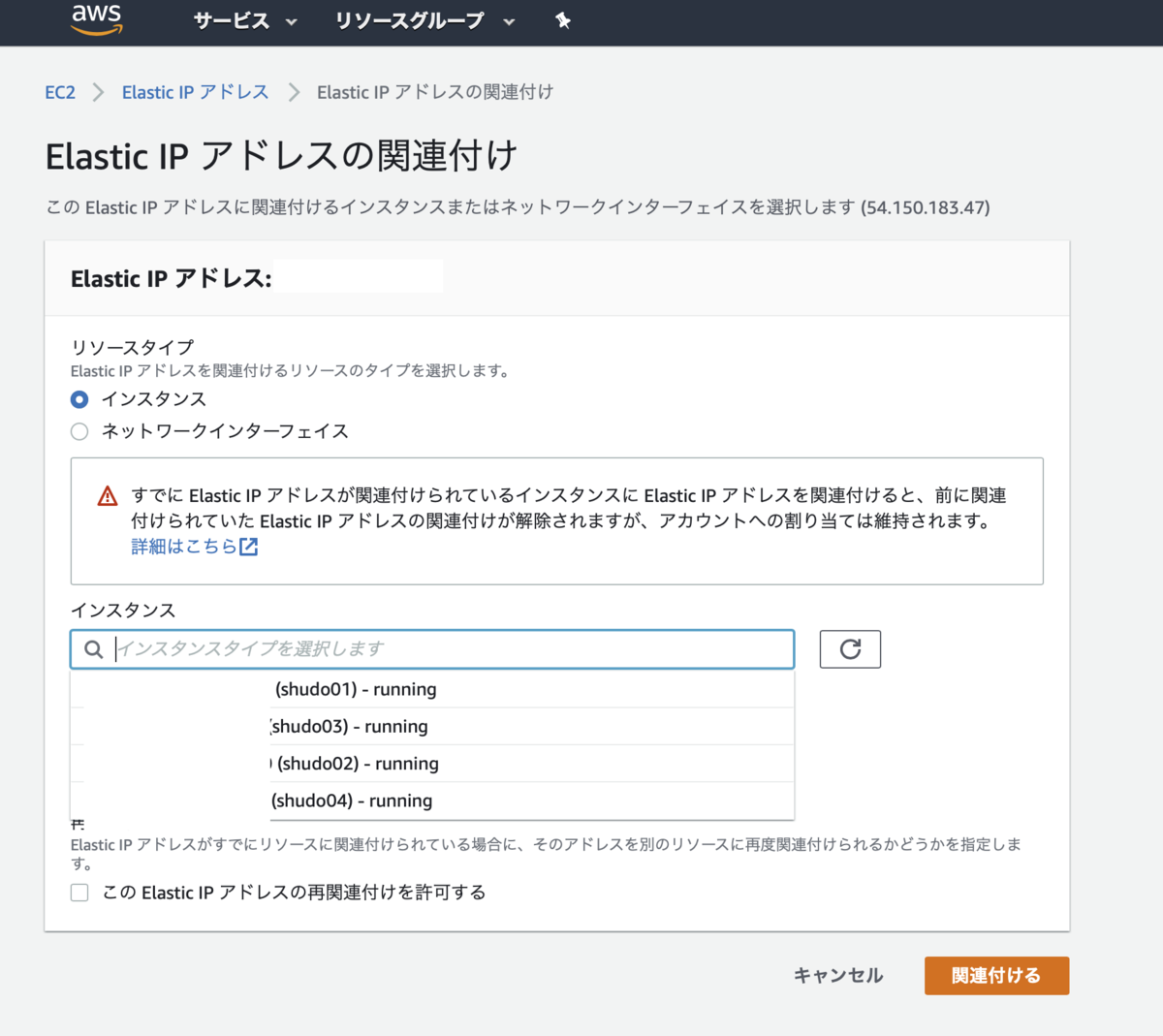Enable the 再関連付けを許可する checkbox

click(x=79, y=893)
